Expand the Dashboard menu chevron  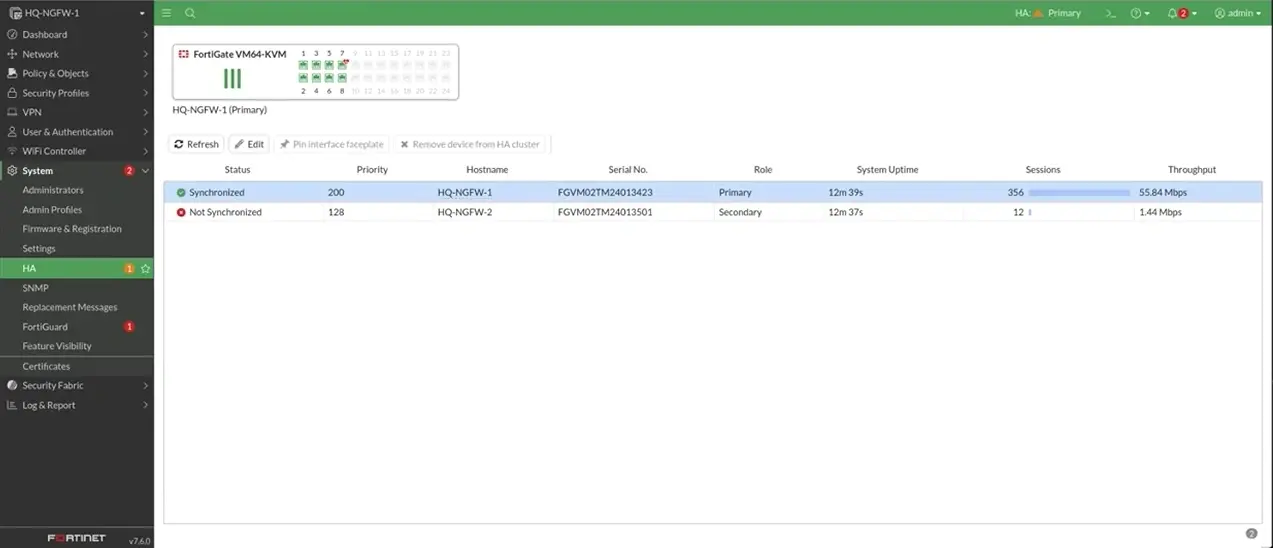tap(145, 35)
